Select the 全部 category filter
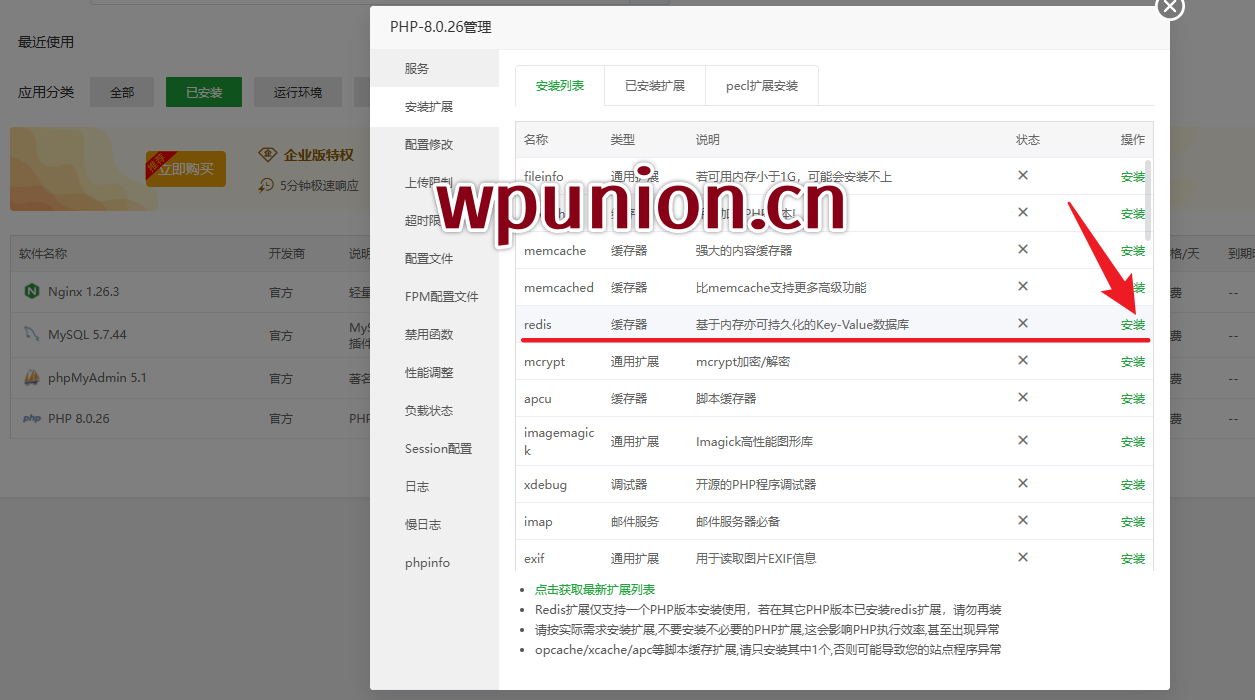The image size is (1255, 700). [x=122, y=92]
